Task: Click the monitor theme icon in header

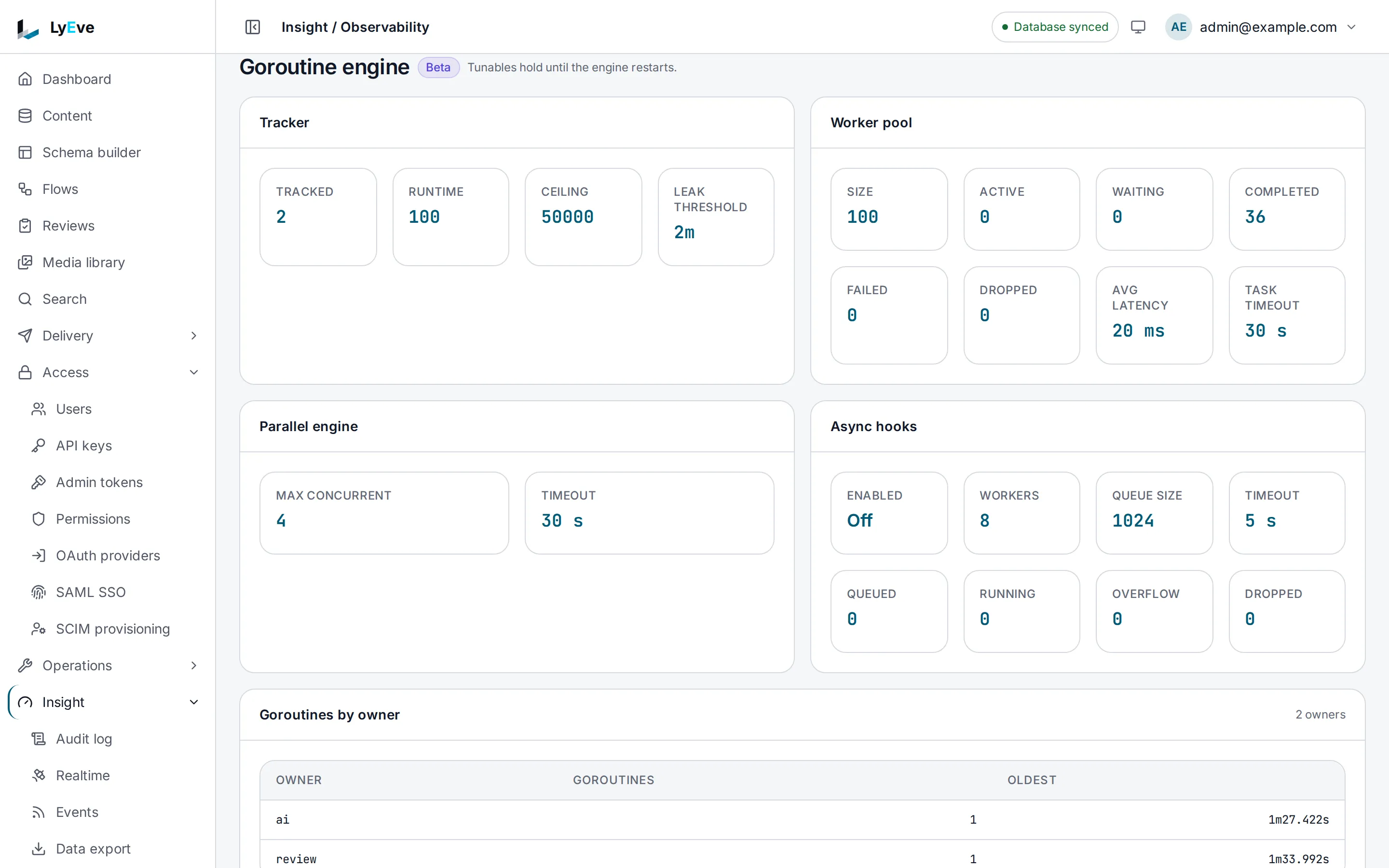Action: click(x=1138, y=27)
